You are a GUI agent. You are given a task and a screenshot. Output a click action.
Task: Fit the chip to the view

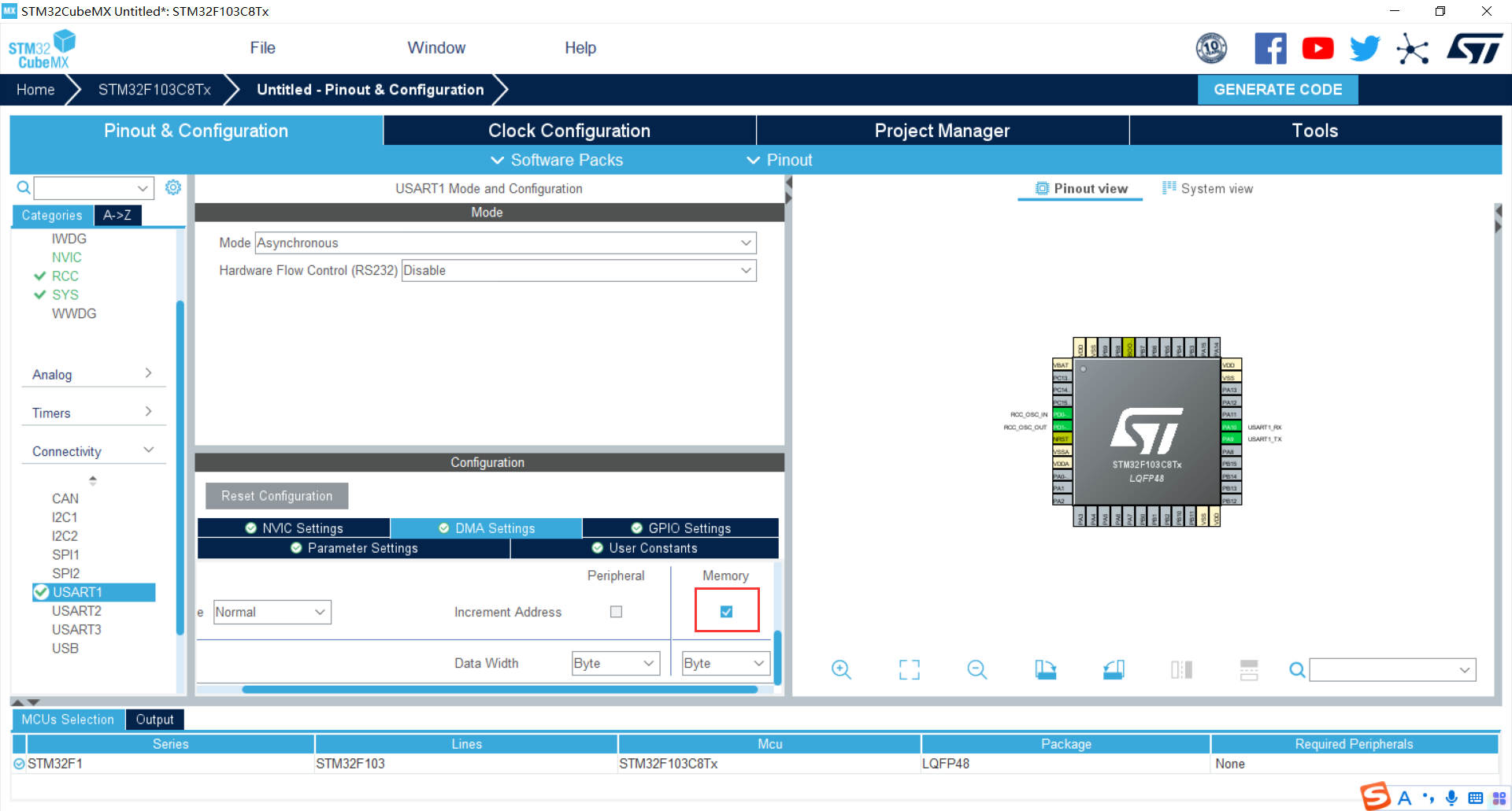(x=910, y=670)
